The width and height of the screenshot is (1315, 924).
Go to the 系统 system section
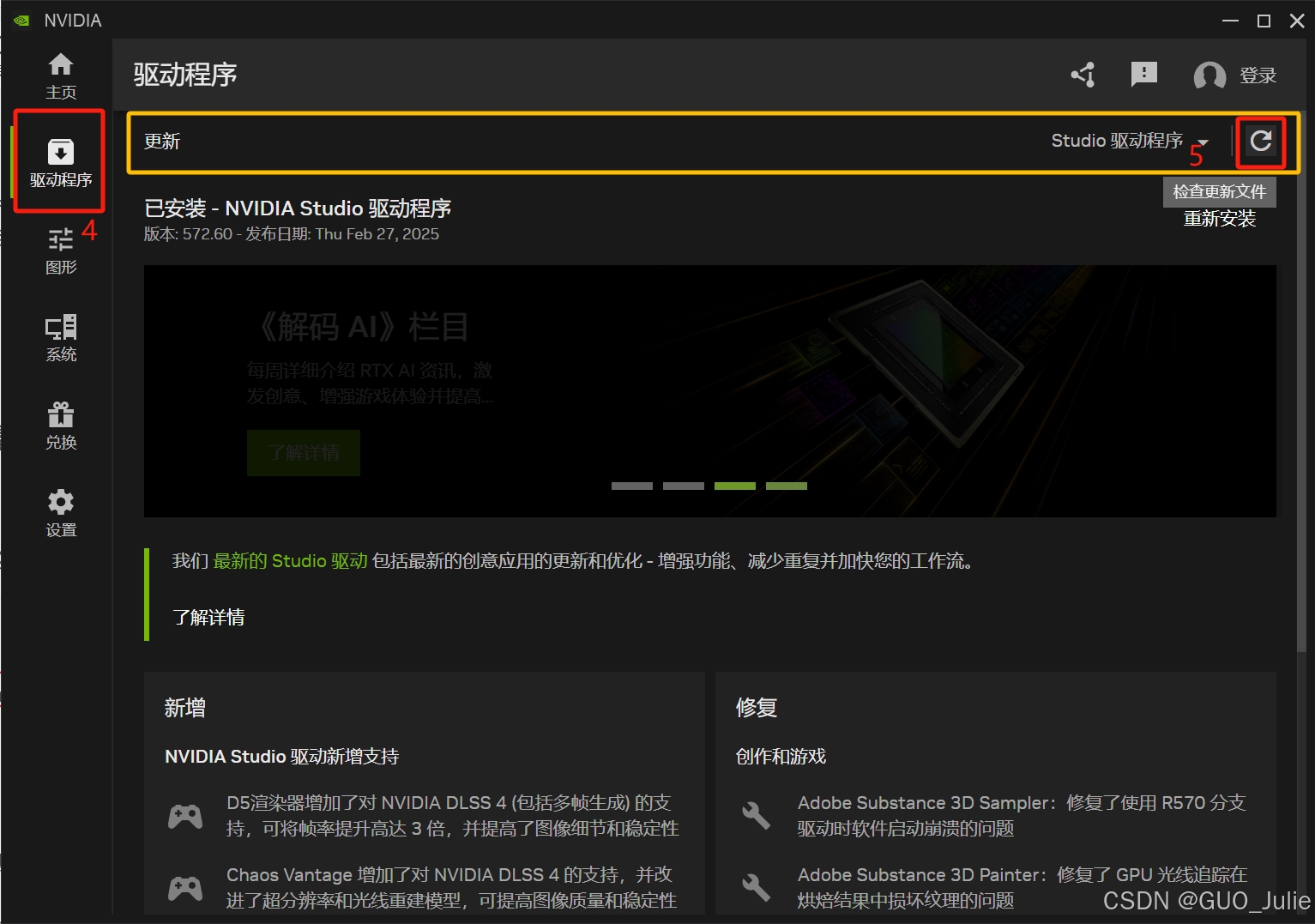[x=61, y=338]
